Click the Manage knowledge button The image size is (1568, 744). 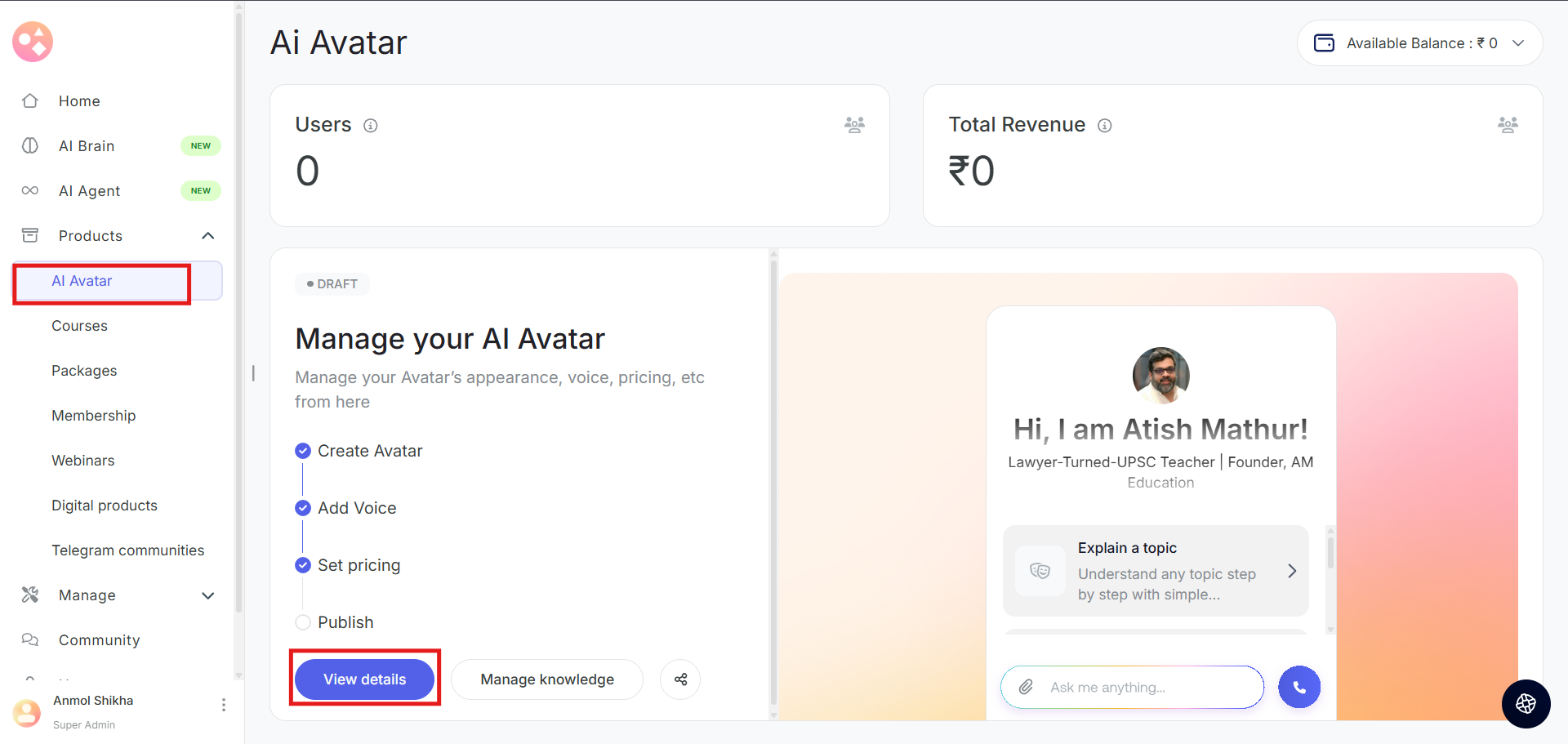547,679
